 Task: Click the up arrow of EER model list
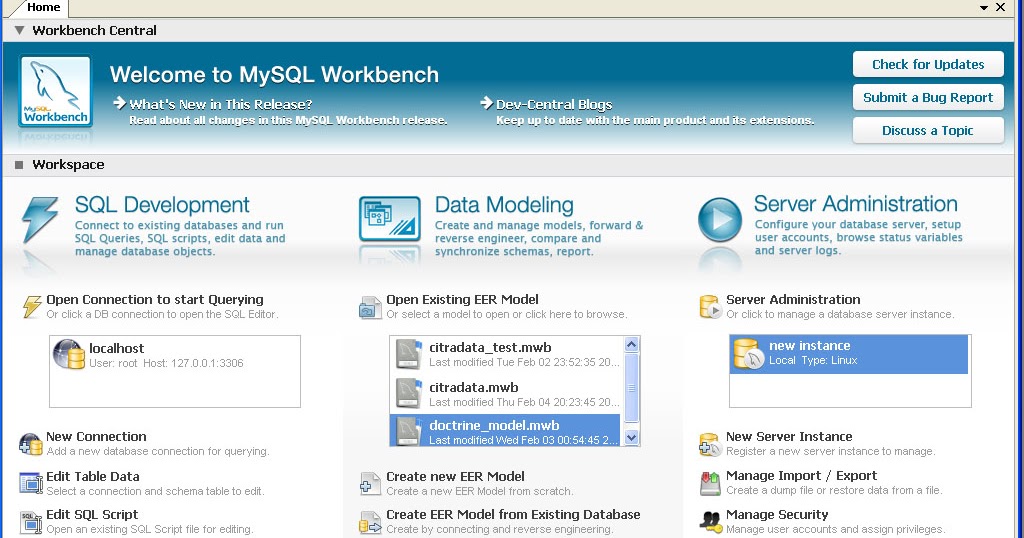pyautogui.click(x=632, y=344)
